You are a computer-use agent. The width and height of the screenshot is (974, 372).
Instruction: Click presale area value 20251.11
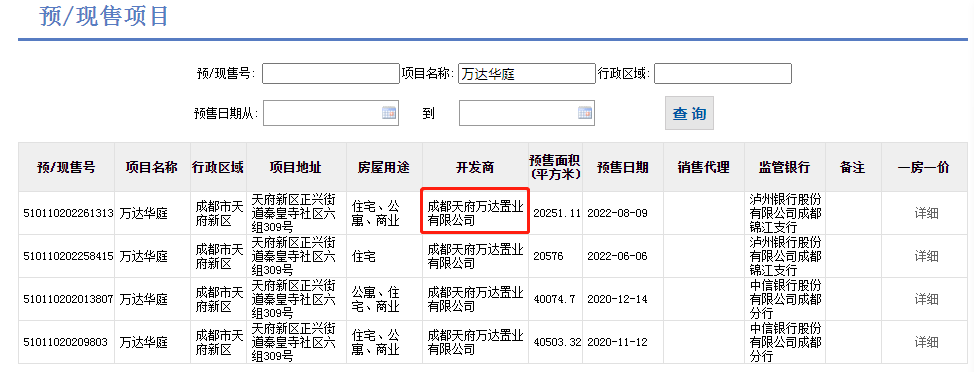(x=557, y=213)
